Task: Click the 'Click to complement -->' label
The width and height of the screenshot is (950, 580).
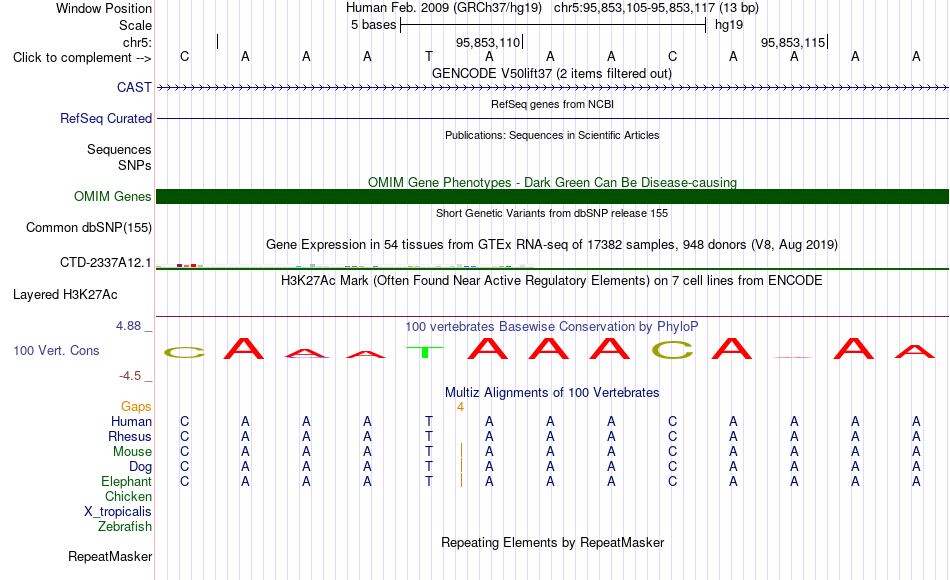Action: 82,58
